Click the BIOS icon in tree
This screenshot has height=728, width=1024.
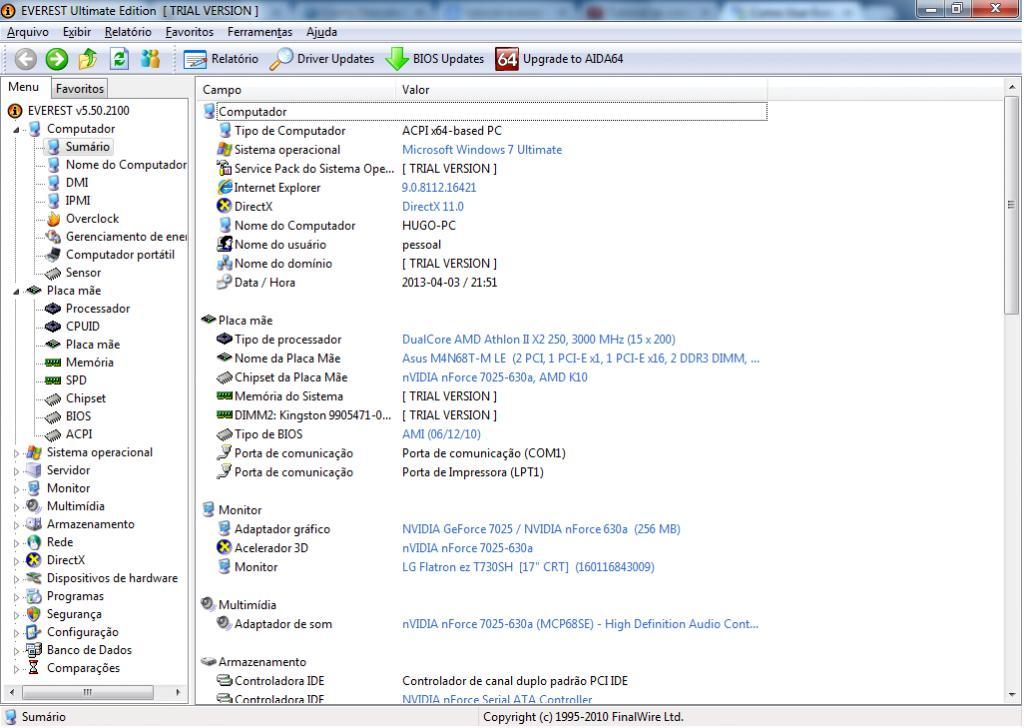click(x=54, y=416)
